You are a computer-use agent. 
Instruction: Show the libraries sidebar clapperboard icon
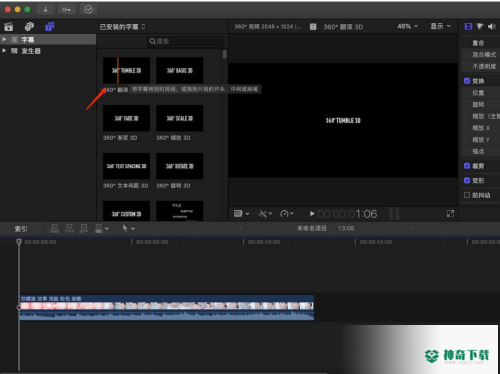[9, 27]
